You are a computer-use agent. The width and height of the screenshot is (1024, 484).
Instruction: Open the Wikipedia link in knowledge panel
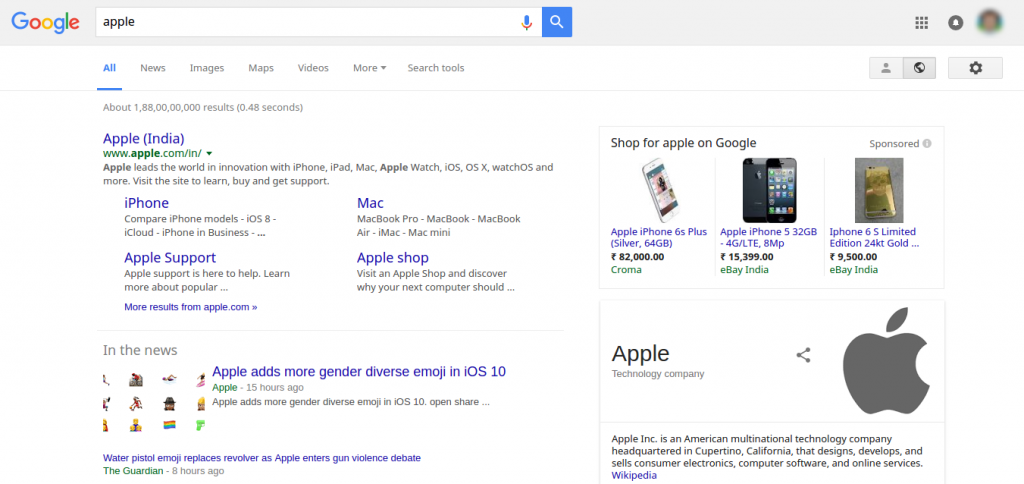[x=634, y=476]
